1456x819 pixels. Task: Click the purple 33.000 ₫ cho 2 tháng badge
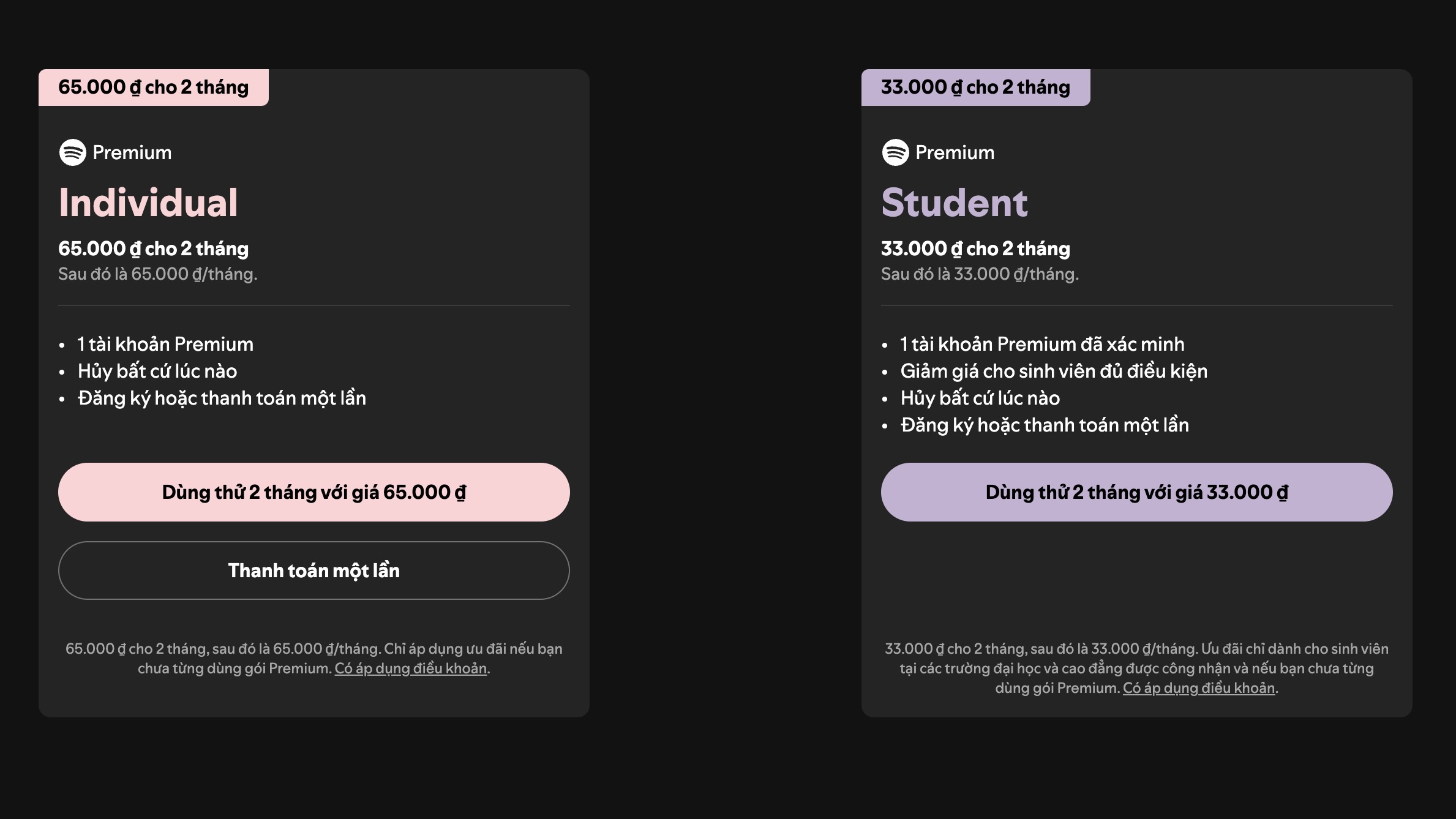[x=976, y=88]
